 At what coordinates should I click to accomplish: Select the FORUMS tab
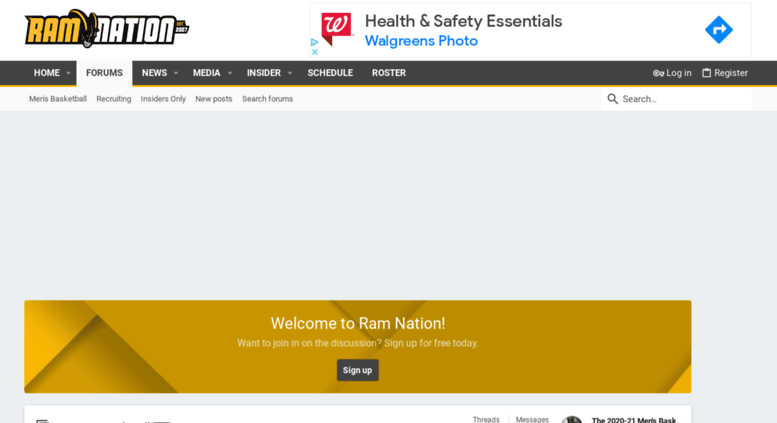(x=104, y=73)
